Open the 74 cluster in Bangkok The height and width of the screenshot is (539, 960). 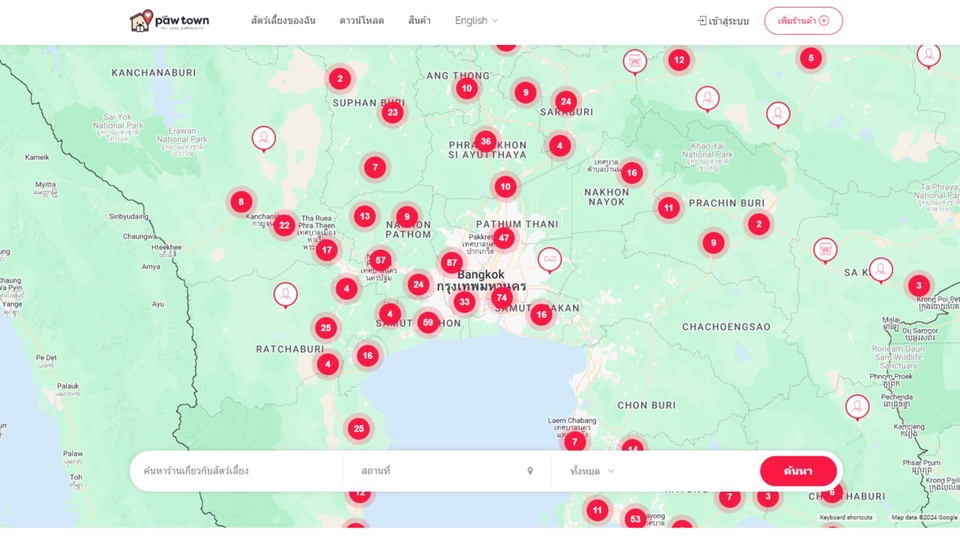click(x=501, y=298)
